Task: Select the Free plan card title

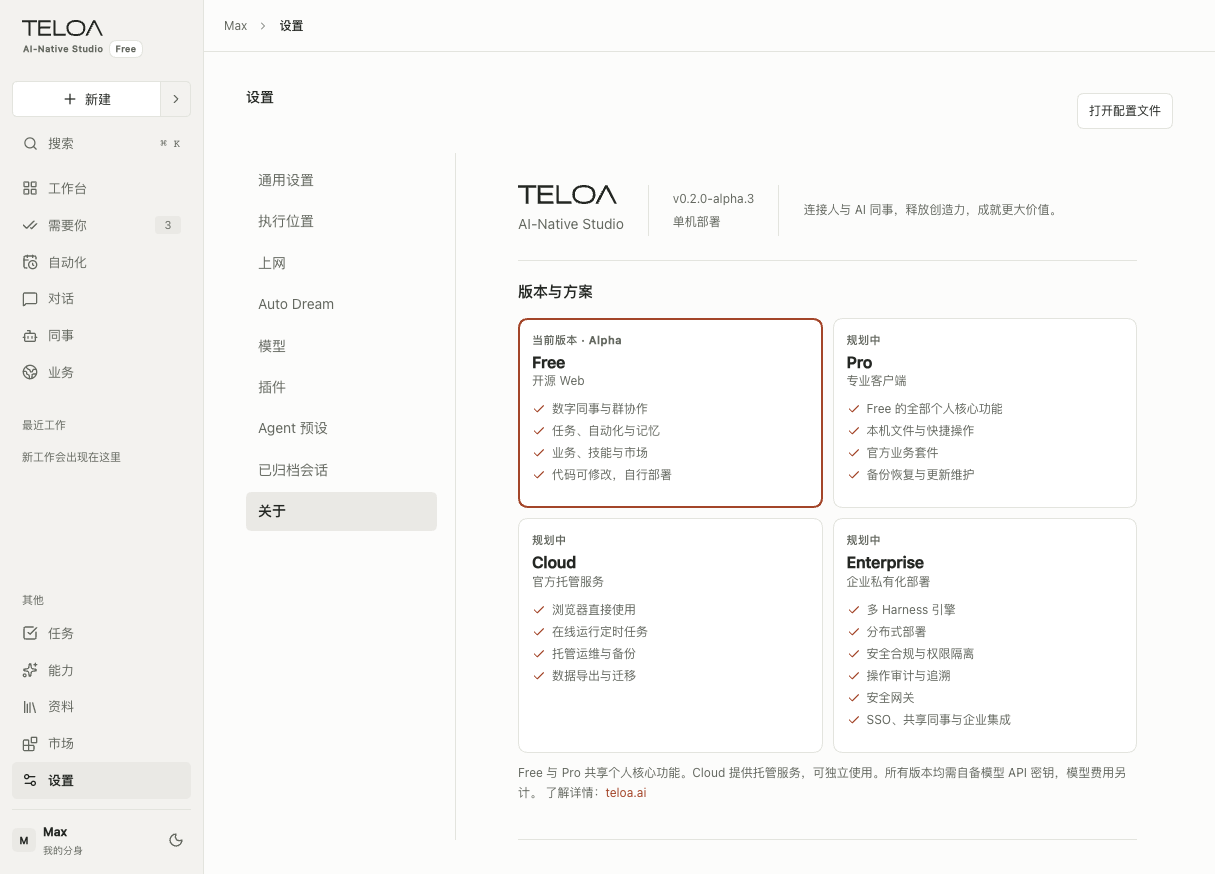Action: [x=549, y=362]
